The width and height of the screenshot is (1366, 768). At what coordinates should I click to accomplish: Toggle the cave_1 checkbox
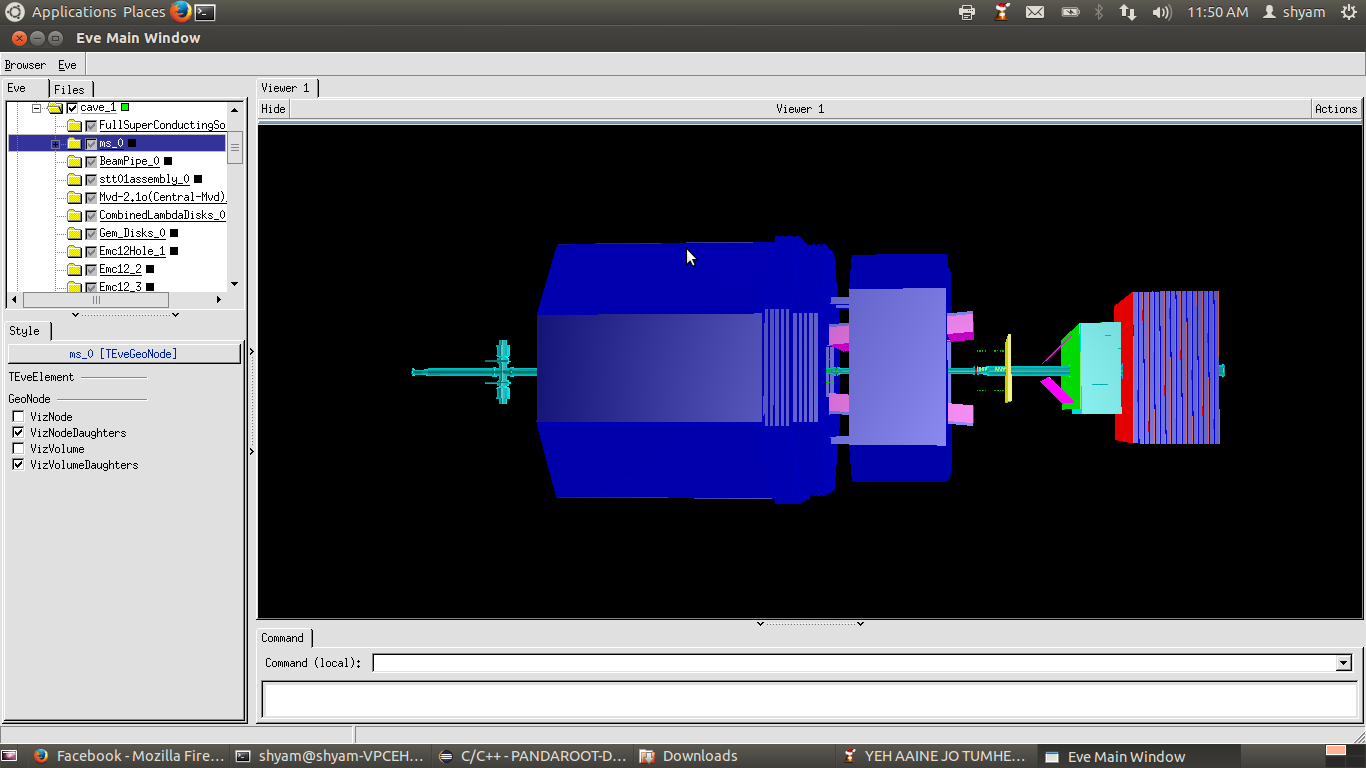coord(72,107)
